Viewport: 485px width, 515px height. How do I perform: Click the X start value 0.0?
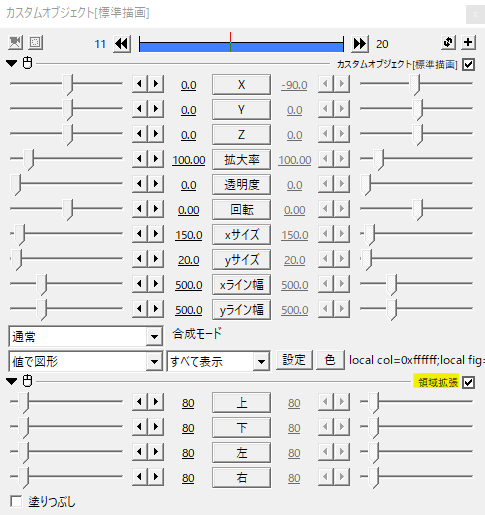pyautogui.click(x=189, y=85)
